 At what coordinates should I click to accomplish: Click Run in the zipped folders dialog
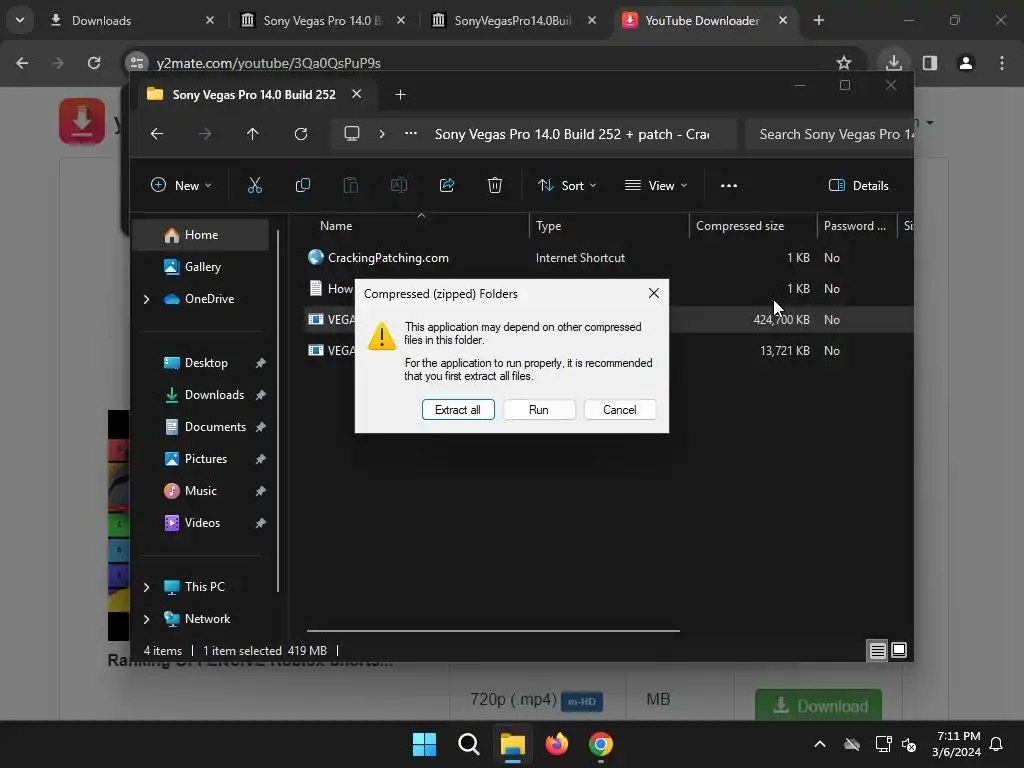click(x=539, y=409)
